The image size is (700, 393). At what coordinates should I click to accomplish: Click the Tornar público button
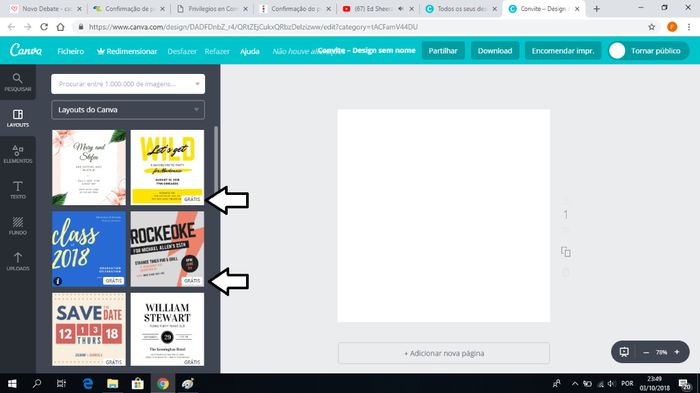click(x=648, y=50)
